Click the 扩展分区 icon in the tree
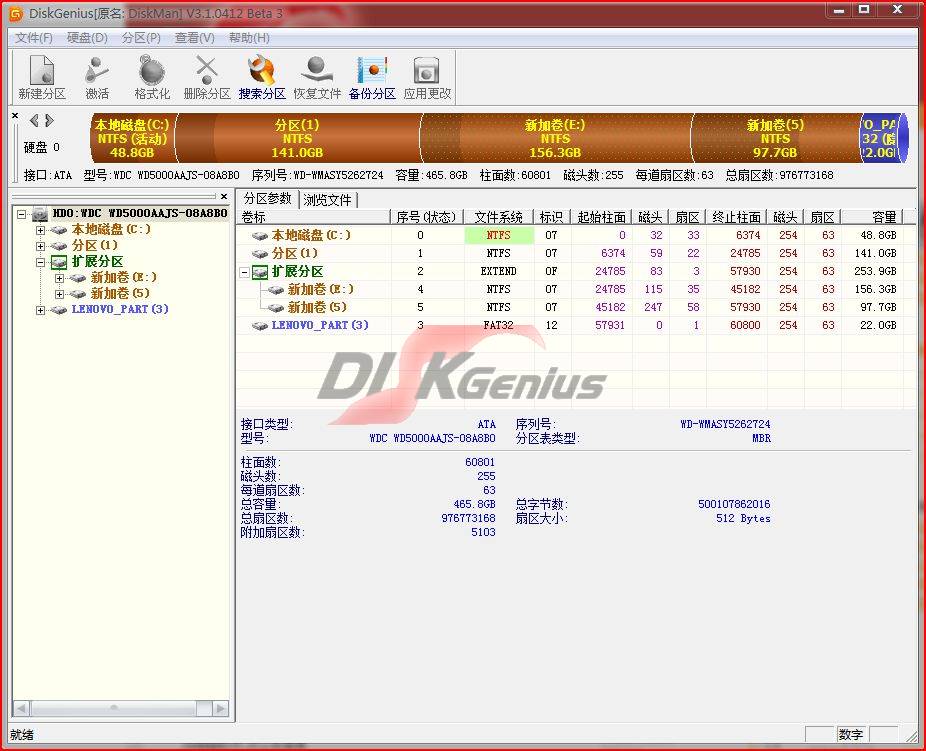 (x=58, y=262)
